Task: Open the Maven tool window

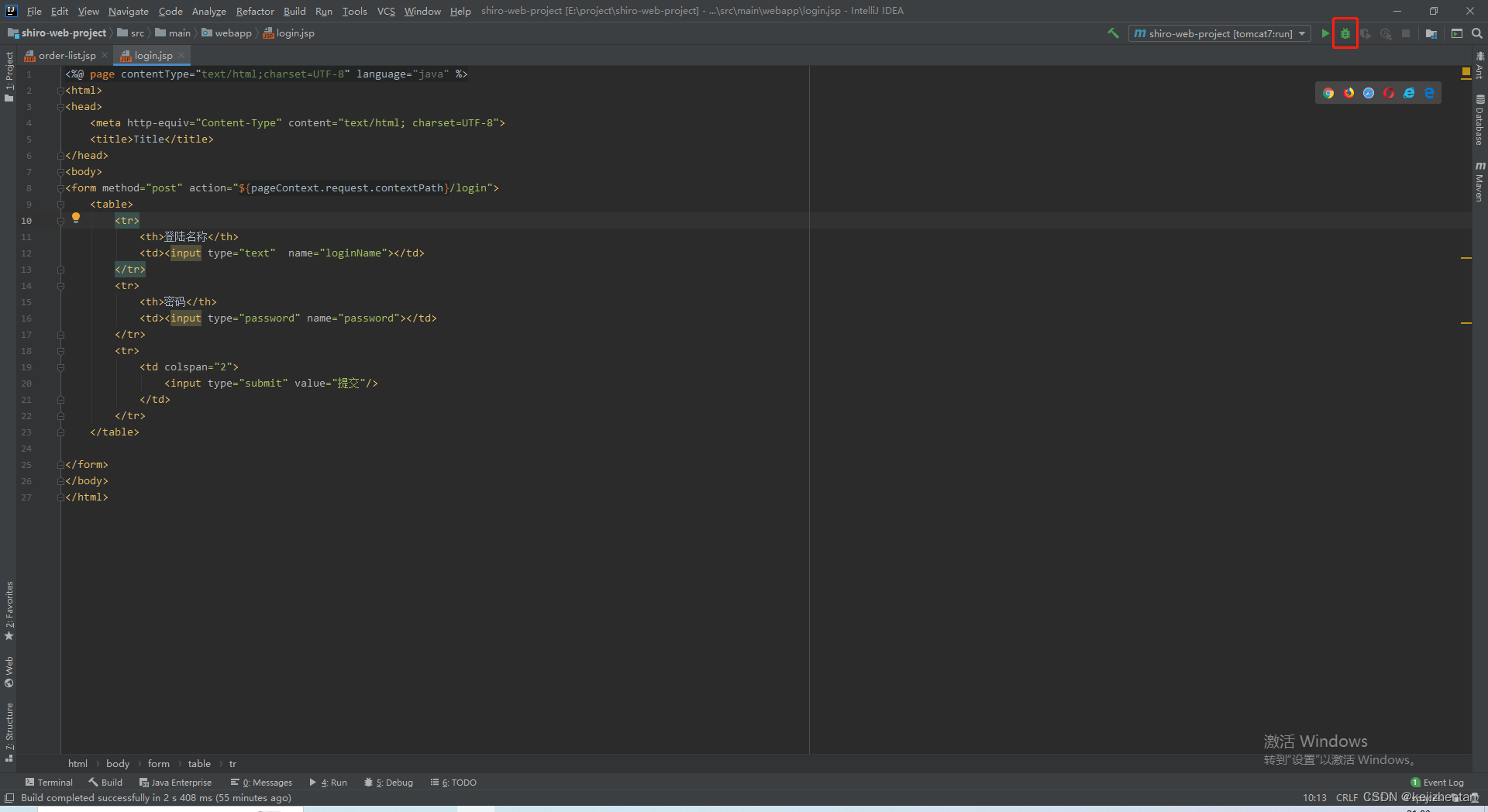Action: coord(1479,182)
